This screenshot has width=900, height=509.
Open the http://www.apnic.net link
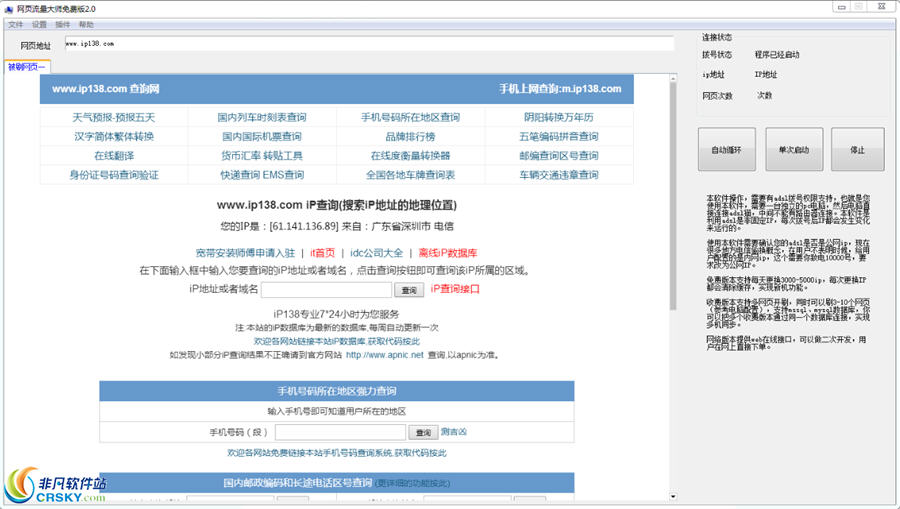click(385, 355)
